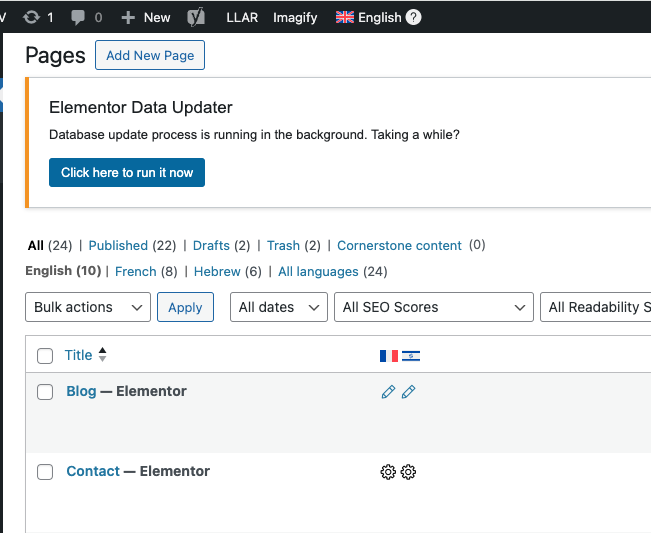Open the Yoast SEO icon in admin bar

[x=196, y=17]
